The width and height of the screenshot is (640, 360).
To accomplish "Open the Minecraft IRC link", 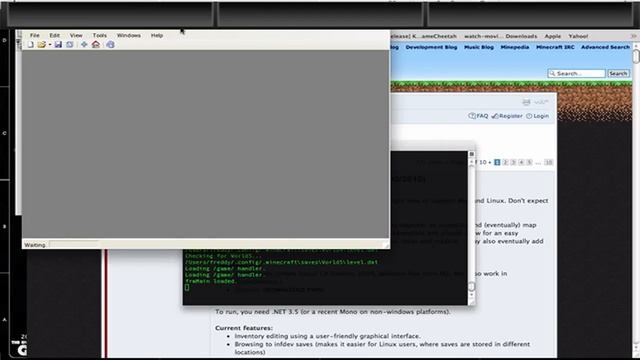I will tap(555, 47).
